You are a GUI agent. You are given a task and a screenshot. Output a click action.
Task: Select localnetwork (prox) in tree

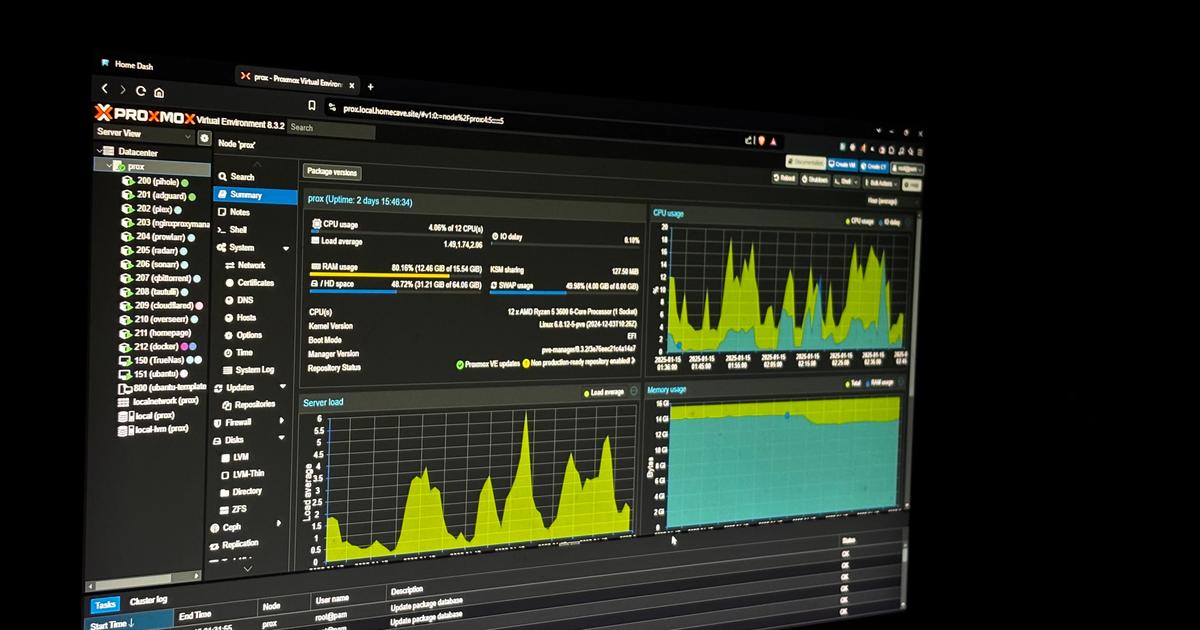point(160,401)
